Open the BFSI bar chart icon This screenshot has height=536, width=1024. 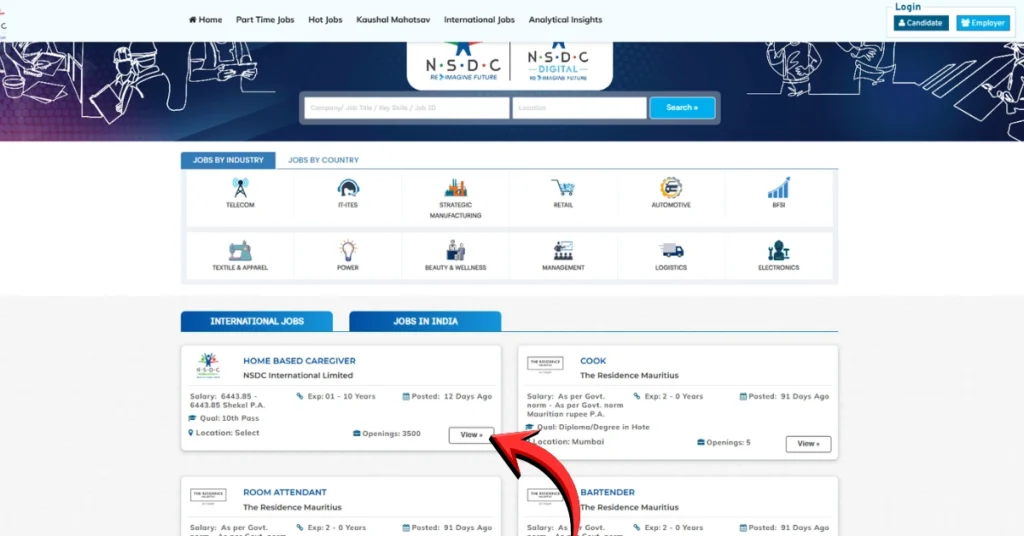(x=778, y=188)
